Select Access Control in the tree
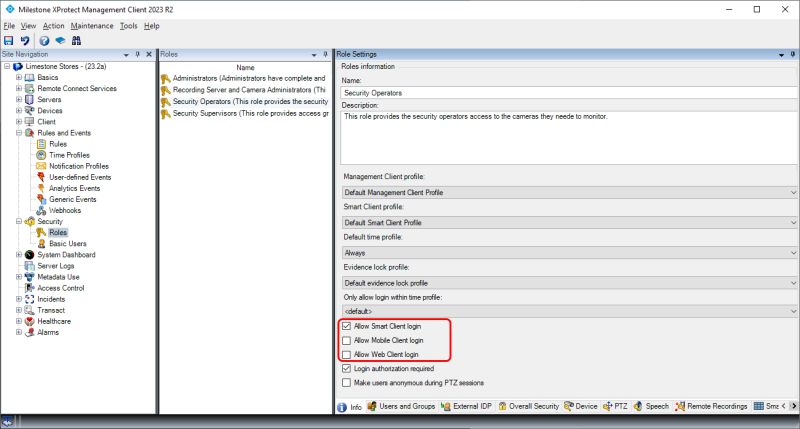 pyautogui.click(x=61, y=288)
